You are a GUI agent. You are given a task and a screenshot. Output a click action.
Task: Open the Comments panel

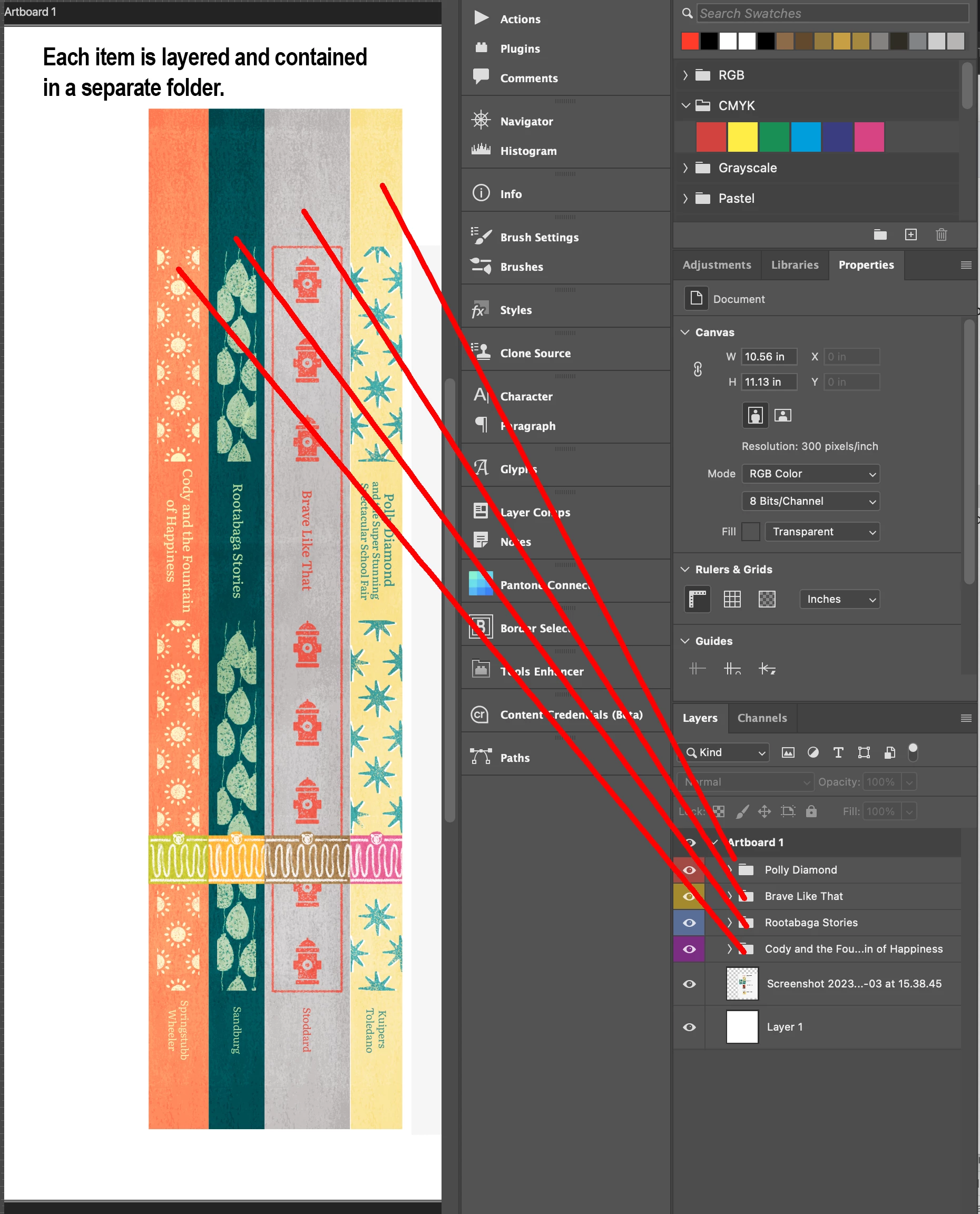514,78
